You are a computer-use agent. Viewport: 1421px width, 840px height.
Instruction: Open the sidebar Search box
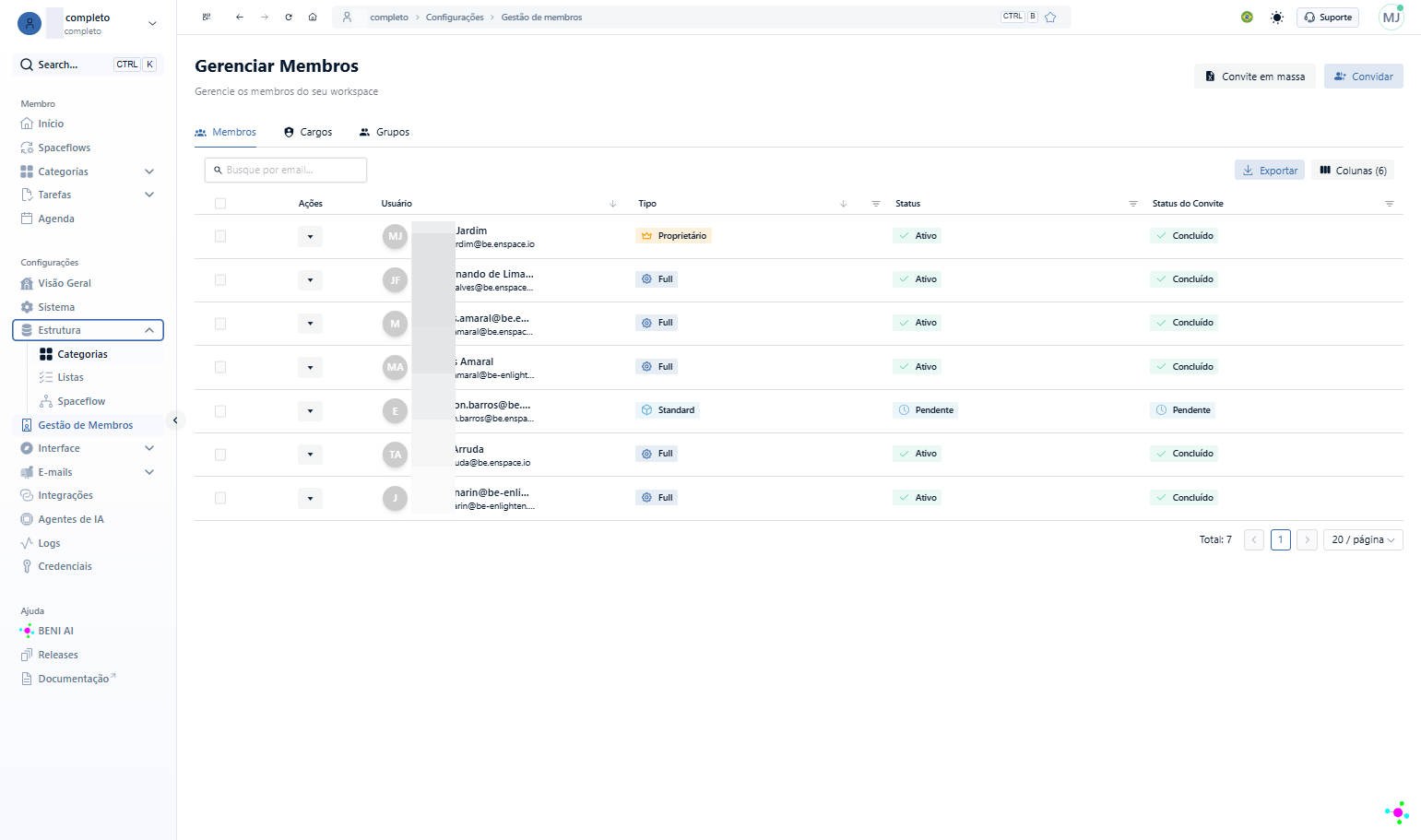88,65
